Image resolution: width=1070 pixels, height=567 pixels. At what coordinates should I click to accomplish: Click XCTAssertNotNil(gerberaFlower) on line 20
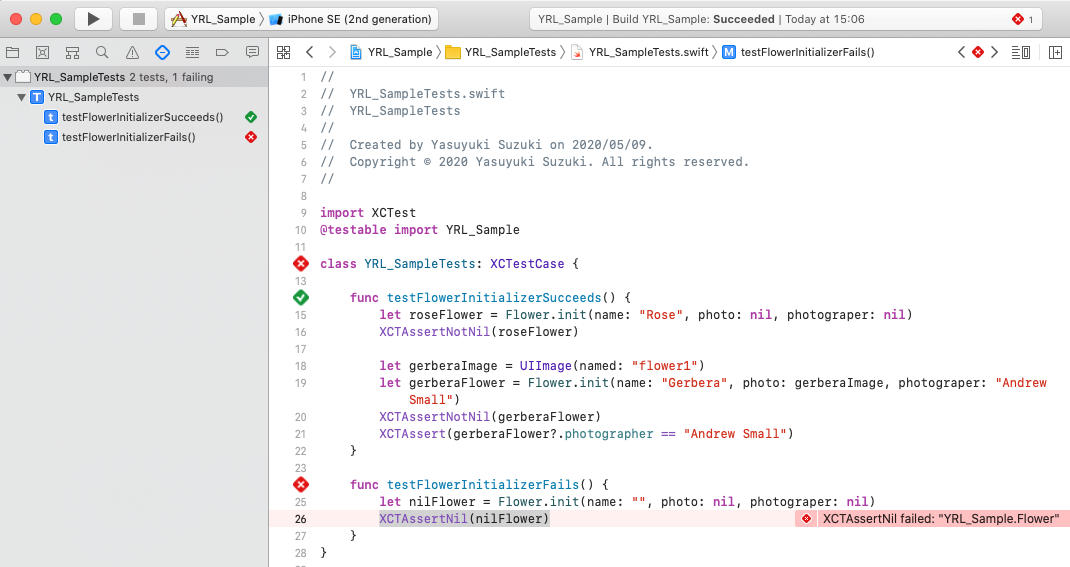click(x=490, y=417)
